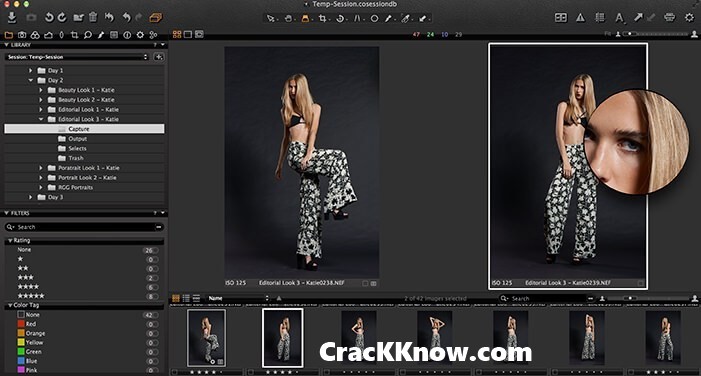
Task: Expand the Day 1 folder
Action: point(30,71)
